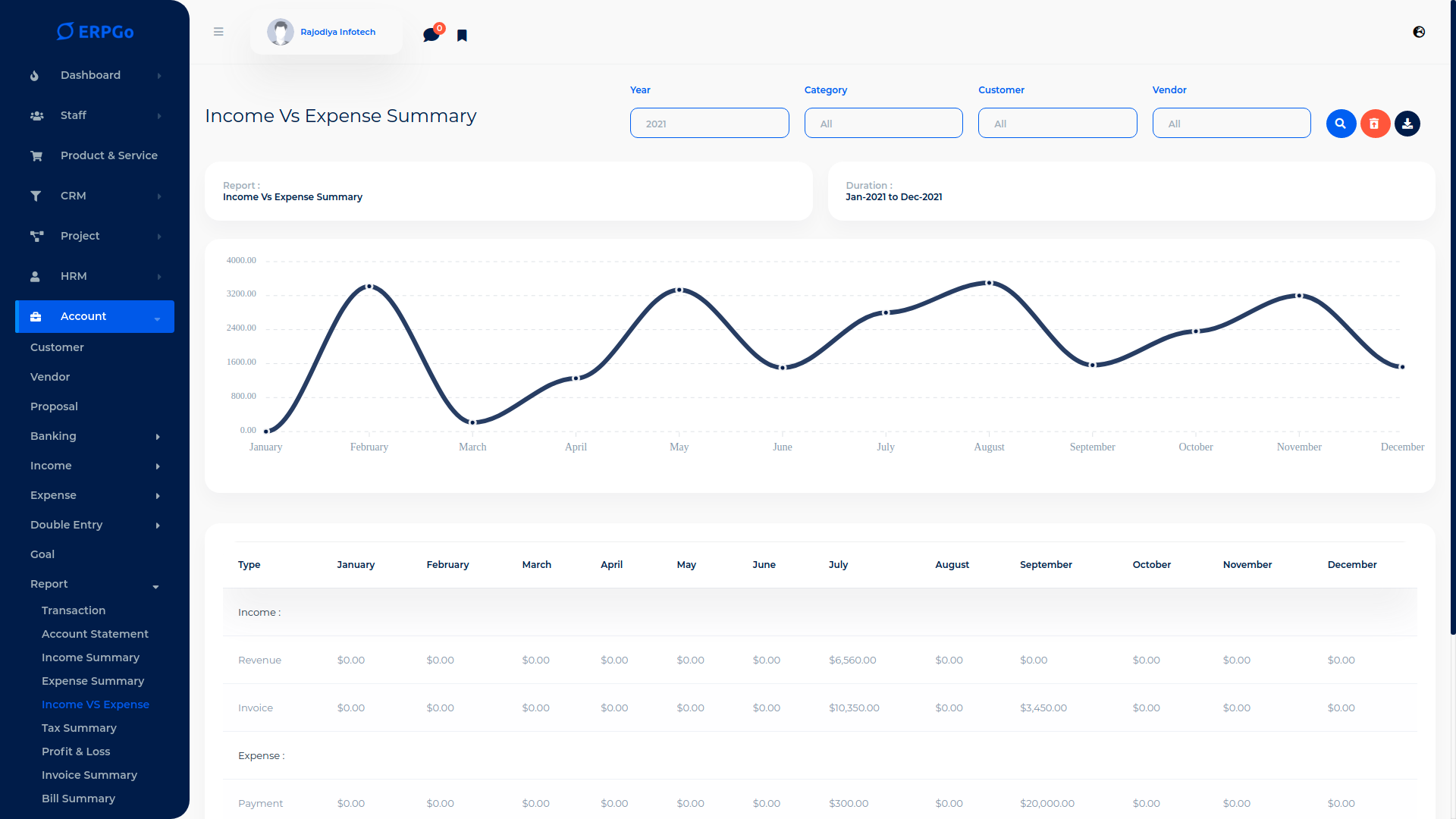The width and height of the screenshot is (1456, 819).
Task: Click the ERPGo logo
Action: 96,32
